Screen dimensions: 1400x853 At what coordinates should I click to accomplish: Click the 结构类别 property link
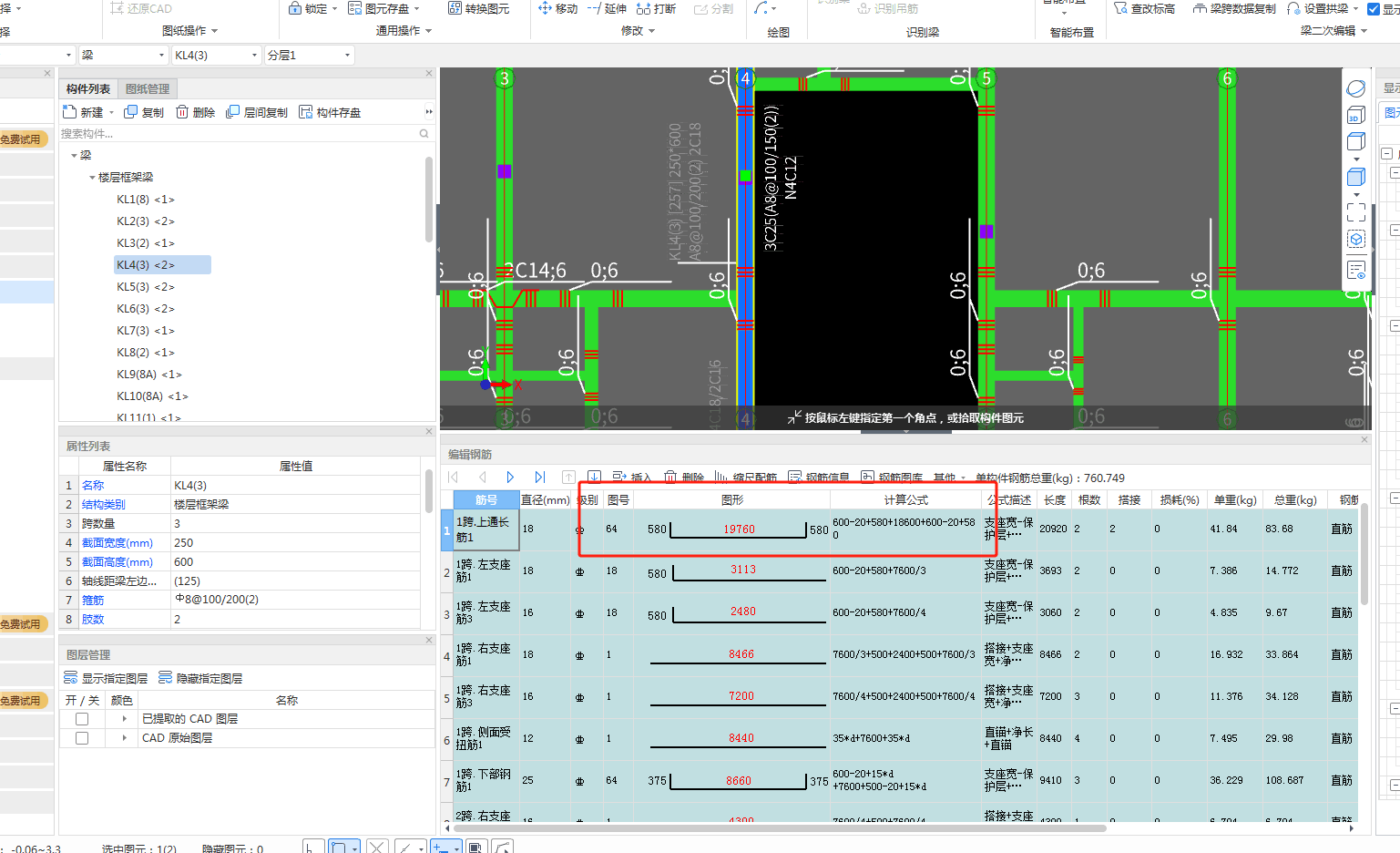click(x=104, y=505)
